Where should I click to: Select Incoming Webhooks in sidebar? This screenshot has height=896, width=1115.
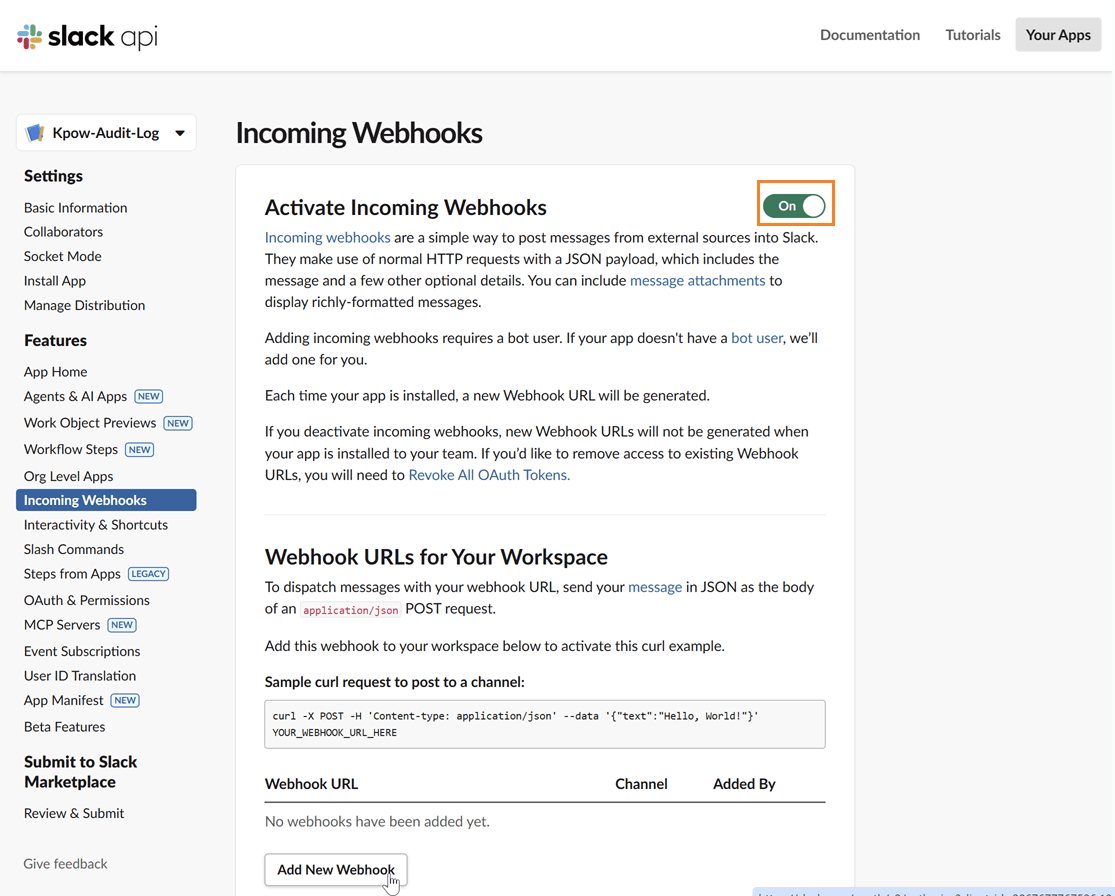(x=106, y=500)
